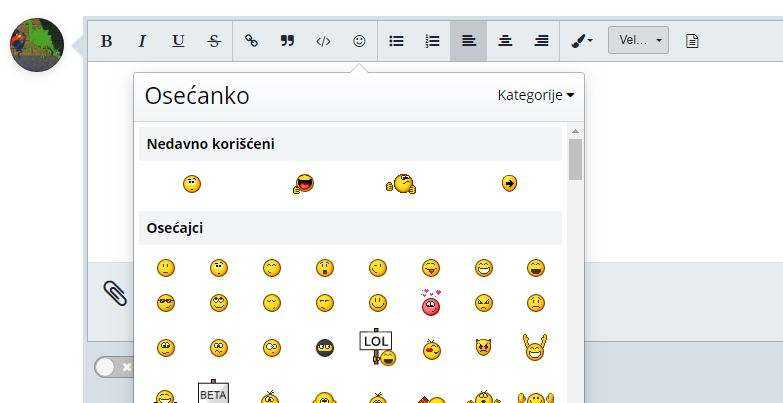Click the user avatar picture
The width and height of the screenshot is (783, 403).
tap(37, 45)
